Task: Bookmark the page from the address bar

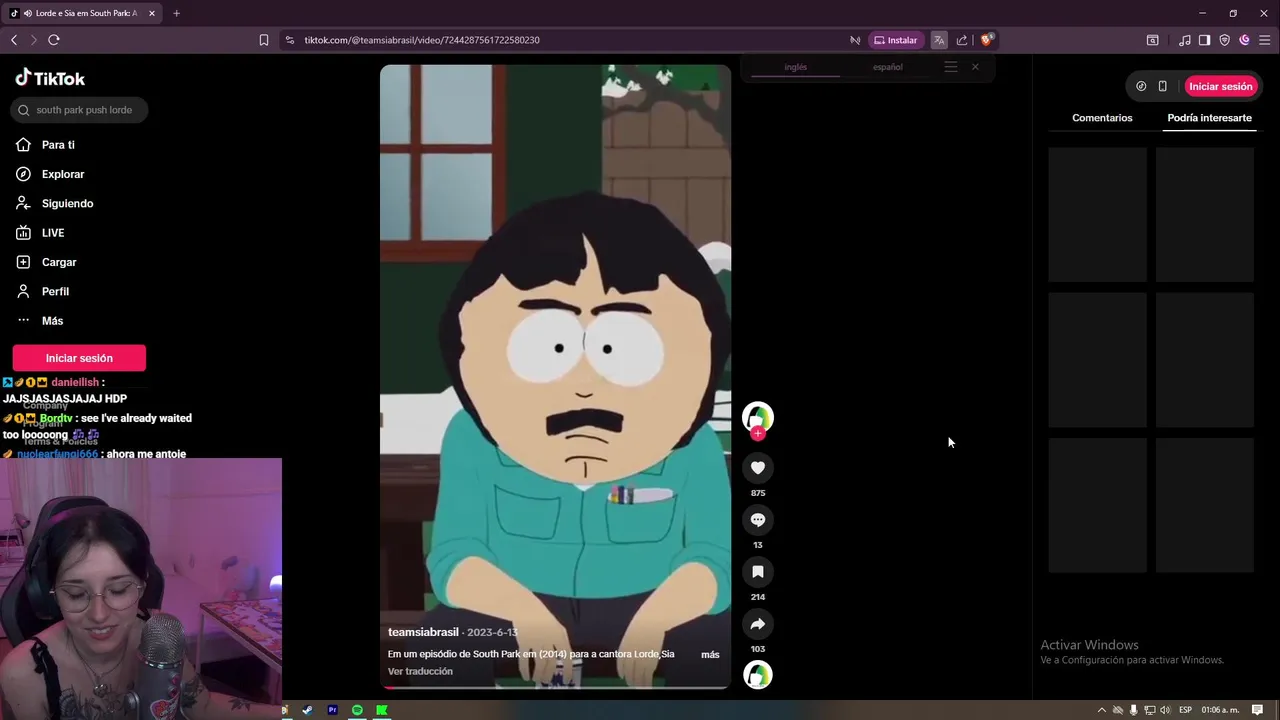Action: (264, 40)
